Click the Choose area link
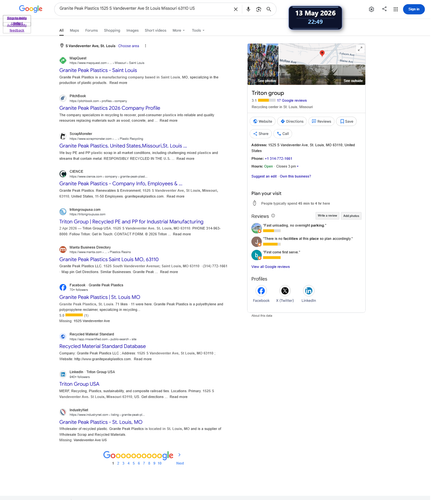This screenshot has width=435, height=500. point(129,46)
